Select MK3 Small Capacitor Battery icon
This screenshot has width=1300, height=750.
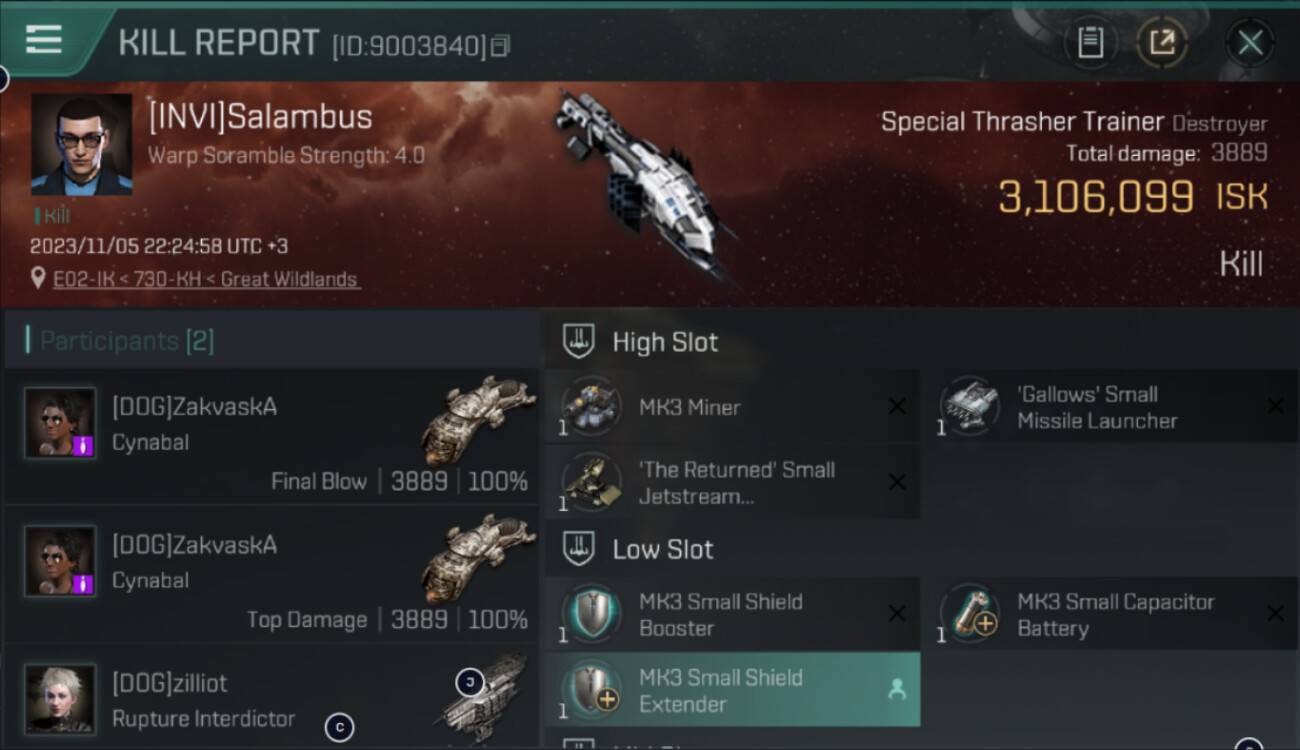tap(970, 614)
